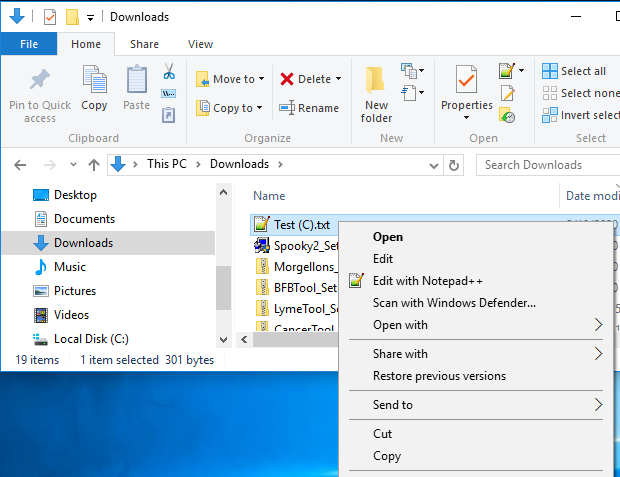620x477 pixels.
Task: Expand the Delete dropdown arrow
Action: tap(338, 79)
